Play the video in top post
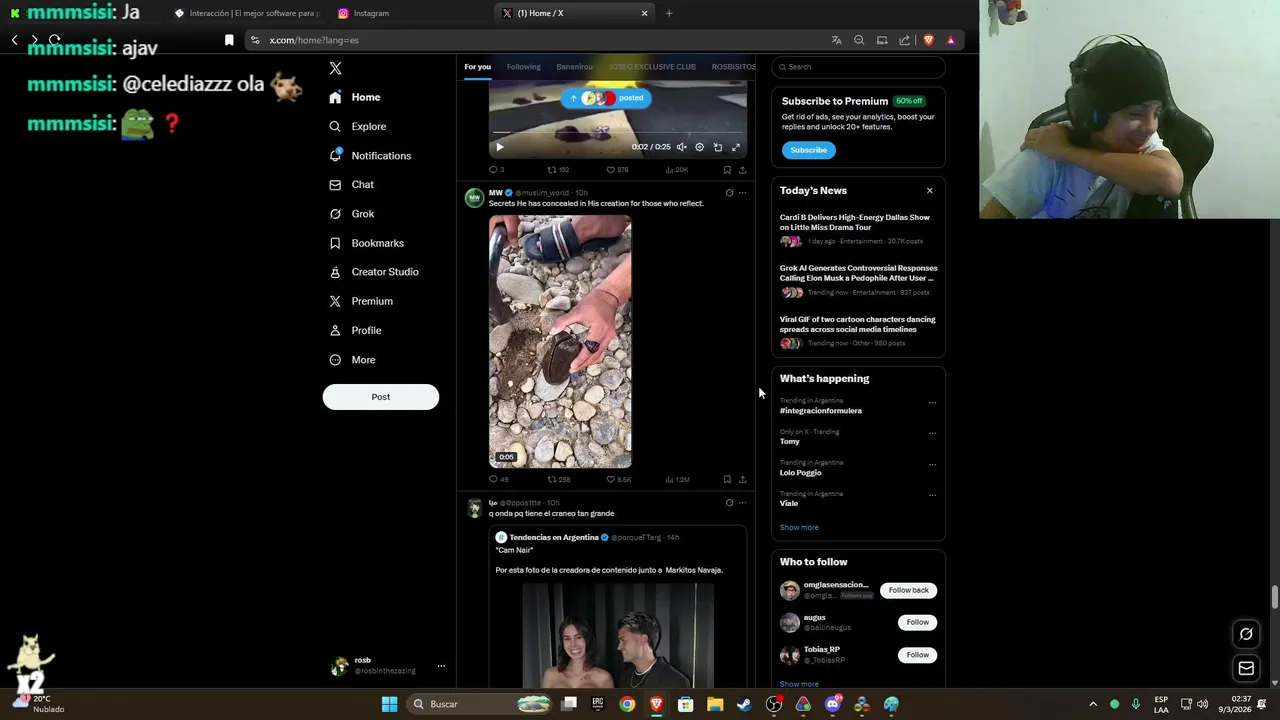 pos(500,147)
